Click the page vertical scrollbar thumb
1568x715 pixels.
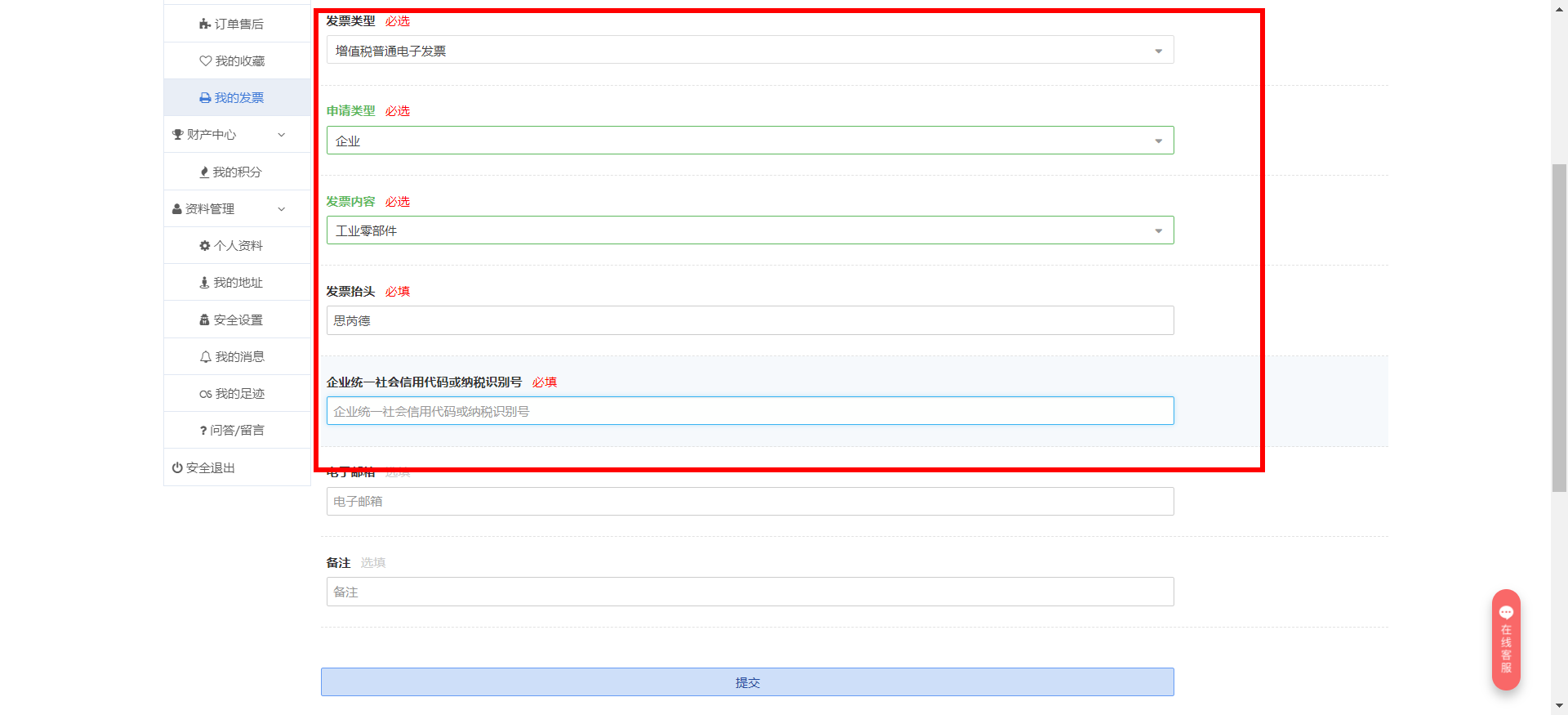point(1559,327)
